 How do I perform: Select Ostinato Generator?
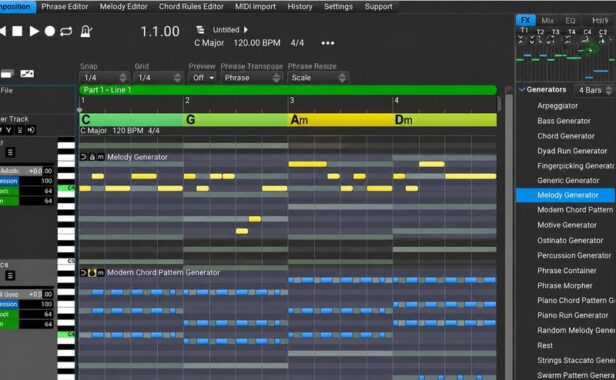pos(570,240)
